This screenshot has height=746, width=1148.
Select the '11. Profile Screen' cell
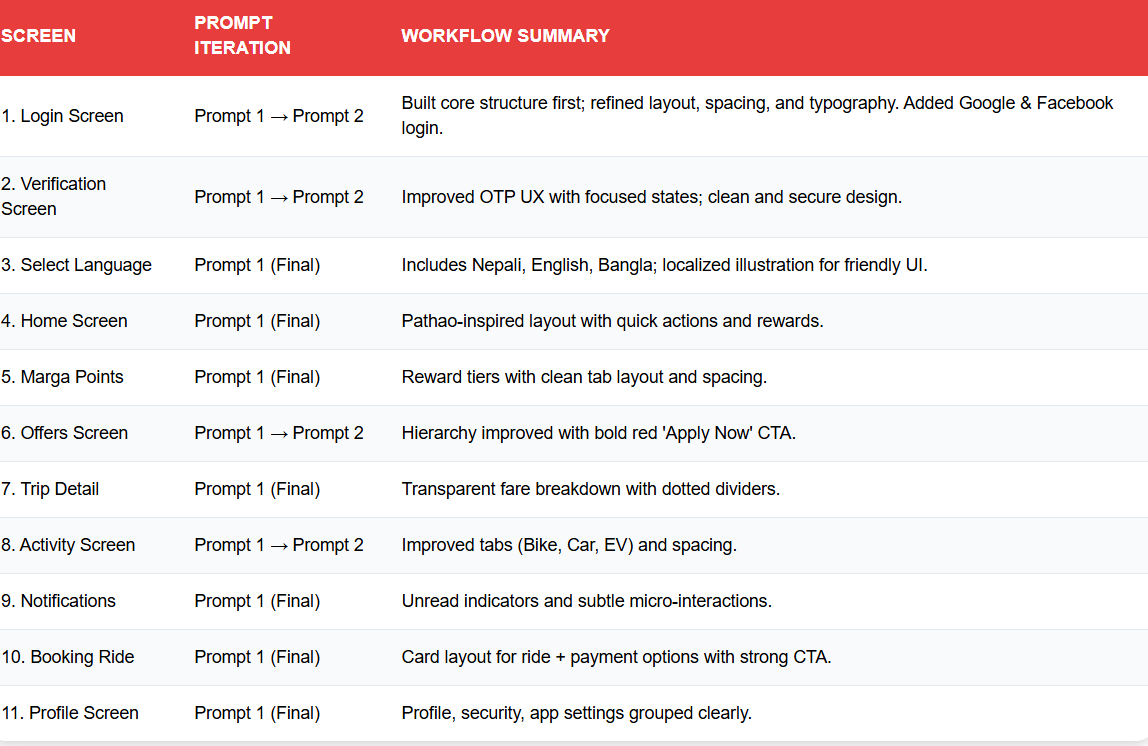pos(70,713)
